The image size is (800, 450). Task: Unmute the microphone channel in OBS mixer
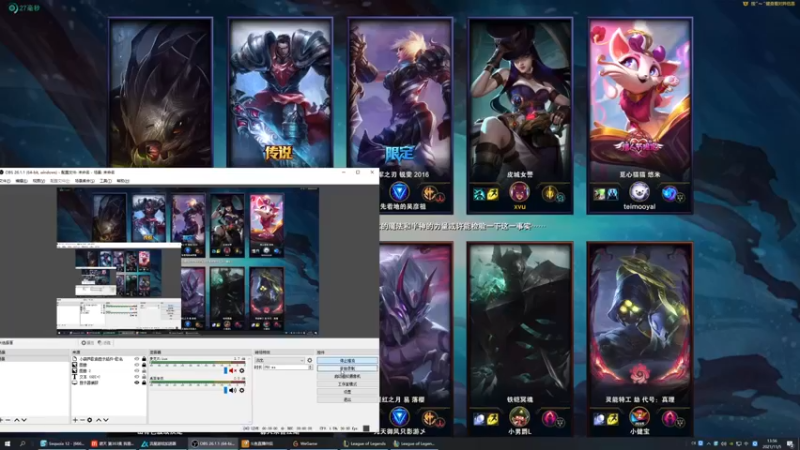232,370
